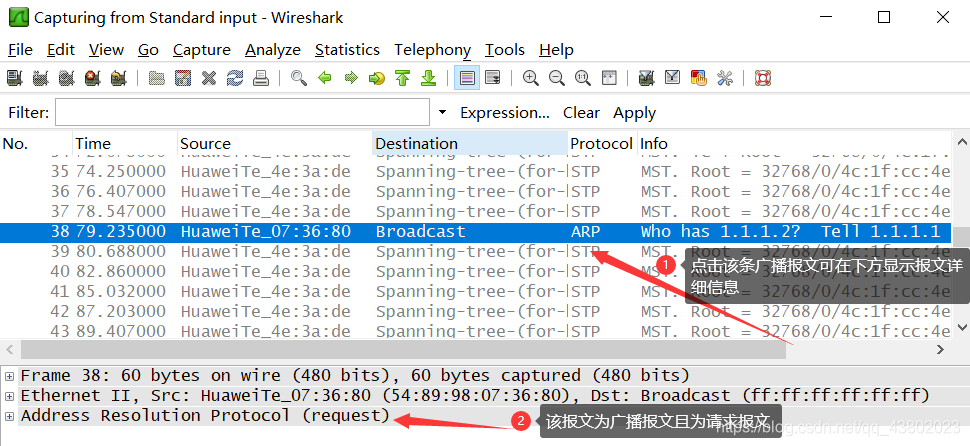The height and width of the screenshot is (446, 970).
Task: Sort by Info column header
Action: (794, 144)
